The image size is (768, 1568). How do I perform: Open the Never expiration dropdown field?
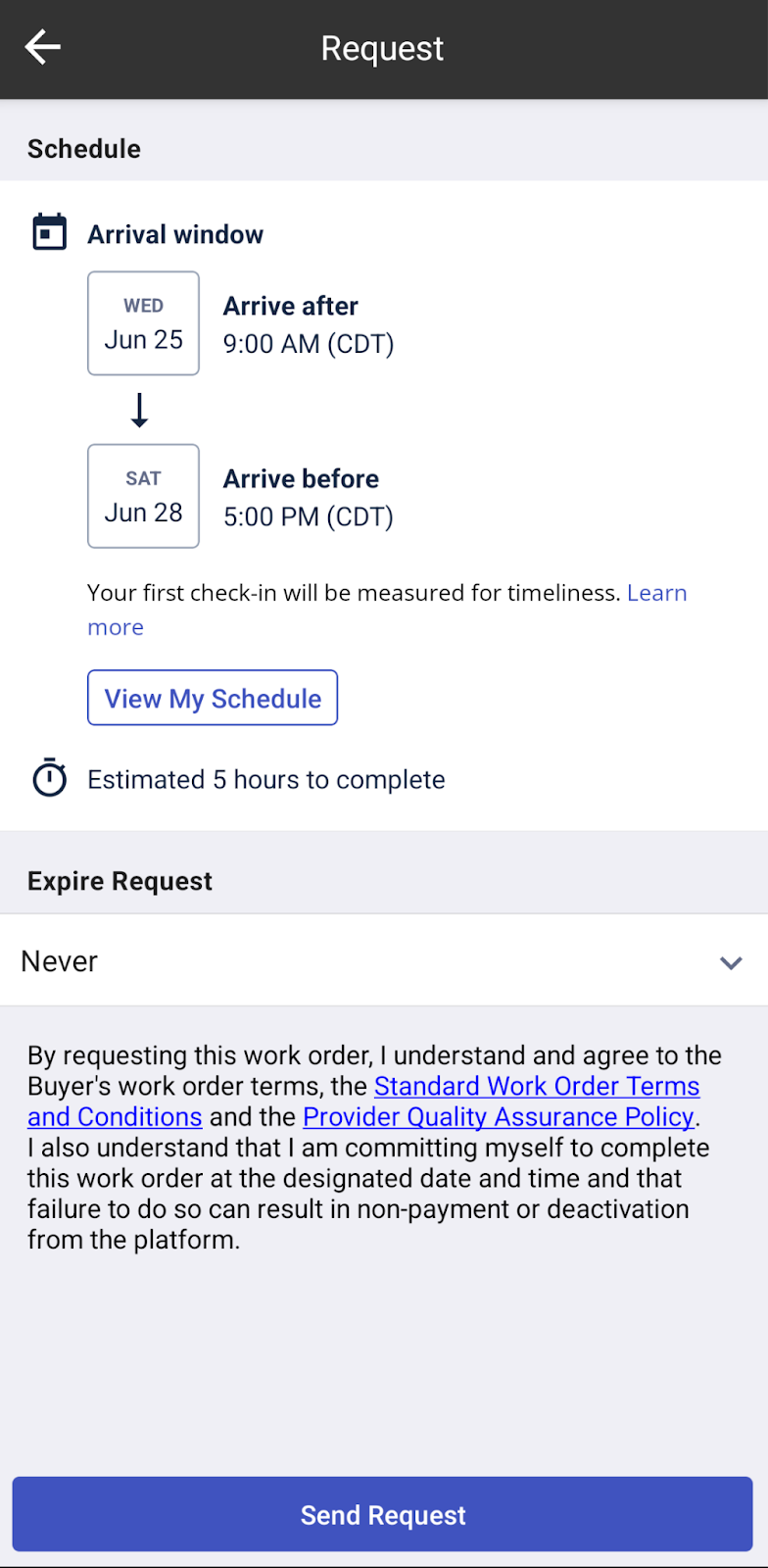point(372,960)
